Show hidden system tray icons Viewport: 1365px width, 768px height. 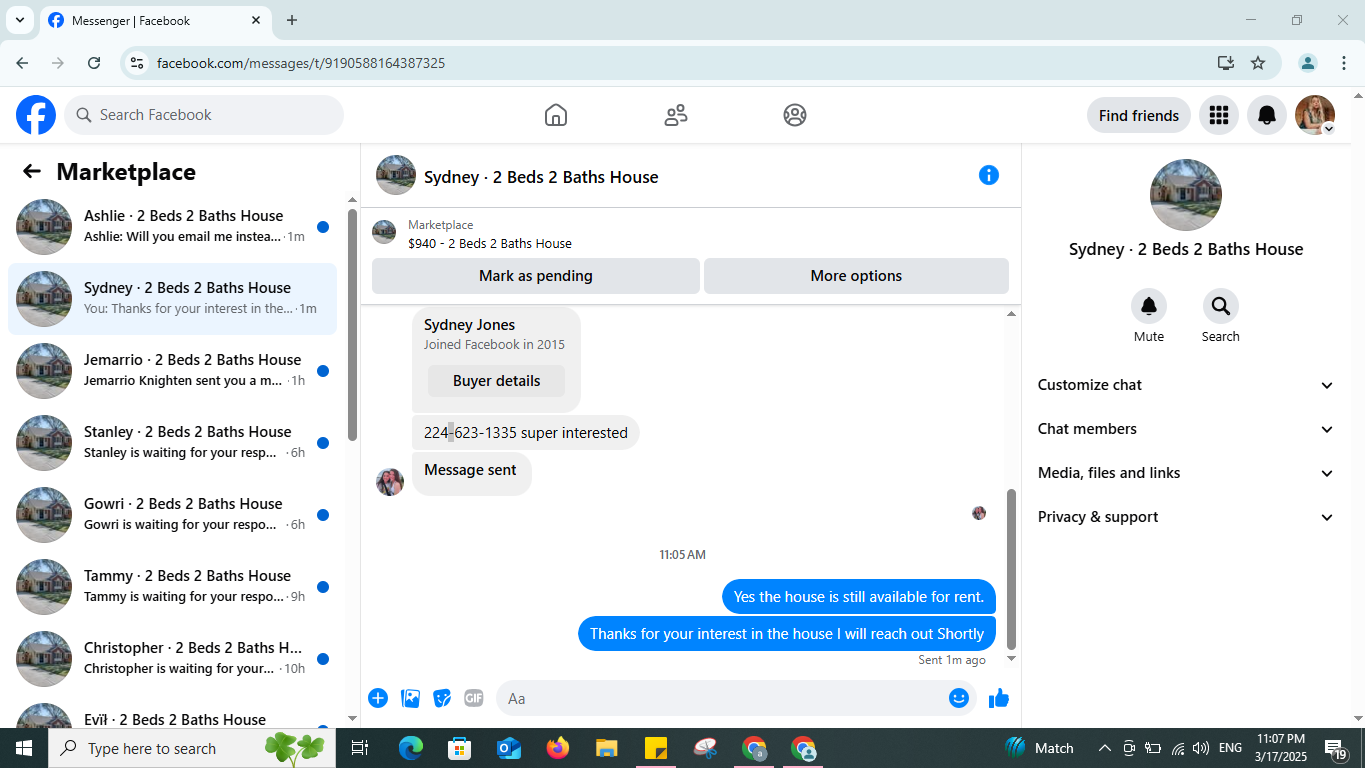tap(1105, 748)
